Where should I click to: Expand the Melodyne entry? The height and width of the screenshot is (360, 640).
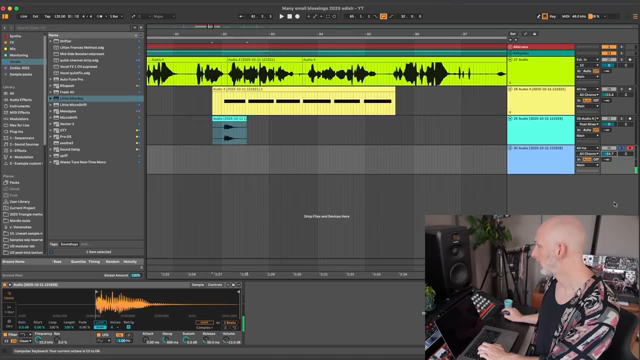click(x=51, y=111)
